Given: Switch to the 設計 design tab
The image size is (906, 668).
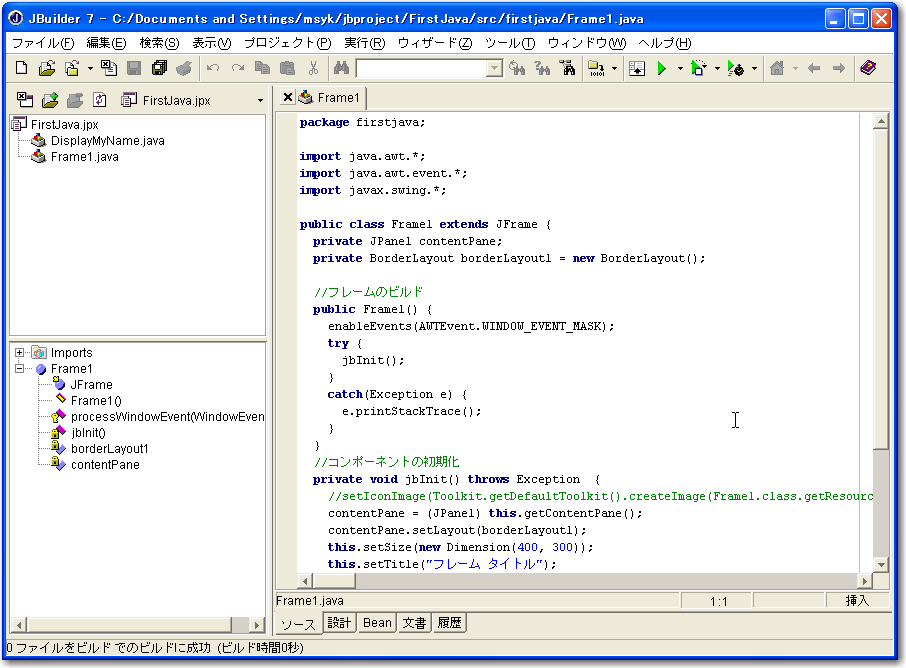Looking at the screenshot, I should 340,623.
